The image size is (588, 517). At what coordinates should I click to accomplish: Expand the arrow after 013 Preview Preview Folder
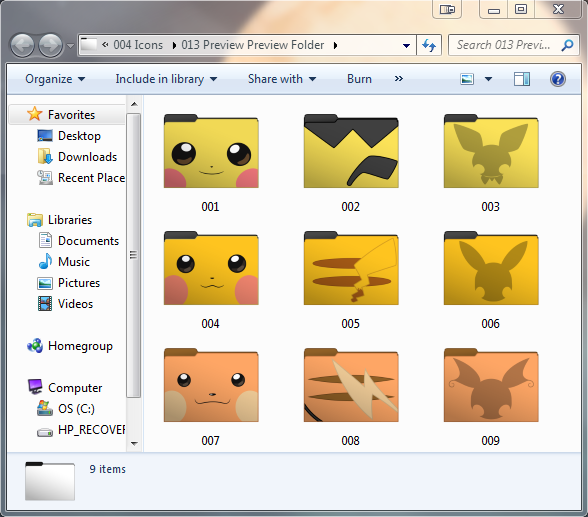[x=336, y=45]
